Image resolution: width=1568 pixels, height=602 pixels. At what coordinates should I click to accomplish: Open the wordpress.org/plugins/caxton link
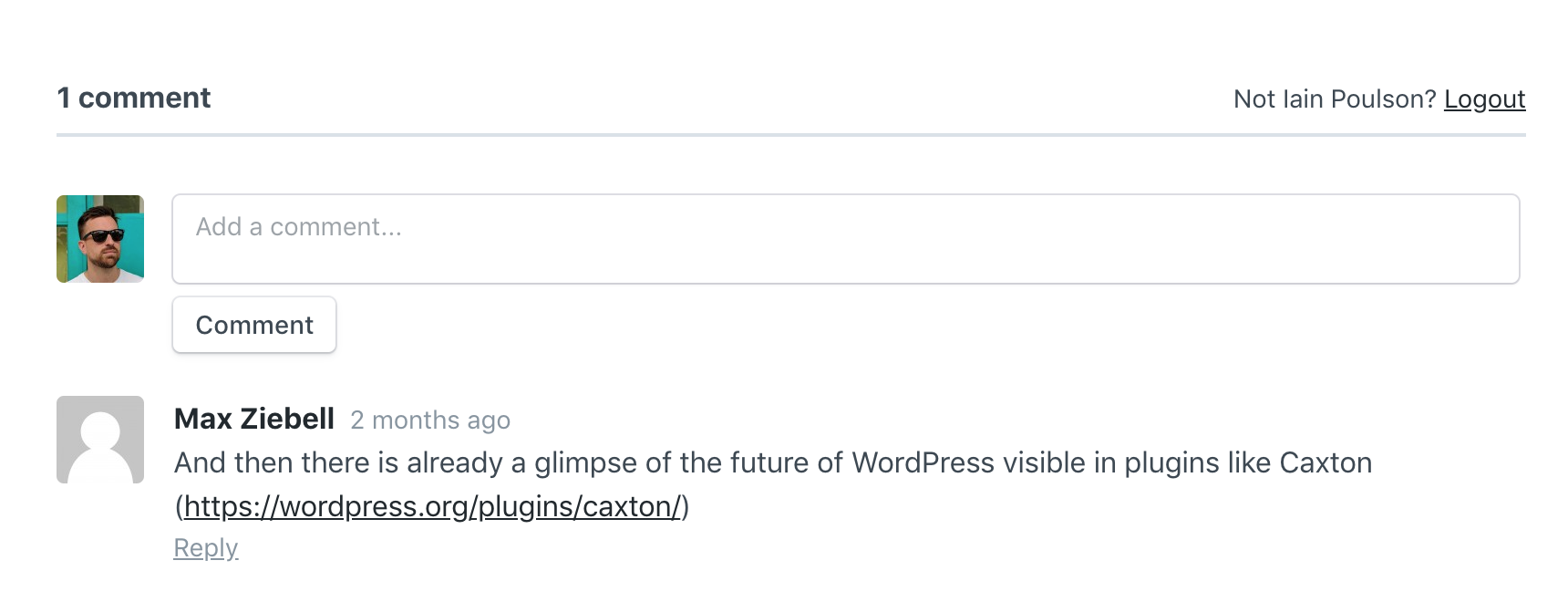[x=432, y=506]
